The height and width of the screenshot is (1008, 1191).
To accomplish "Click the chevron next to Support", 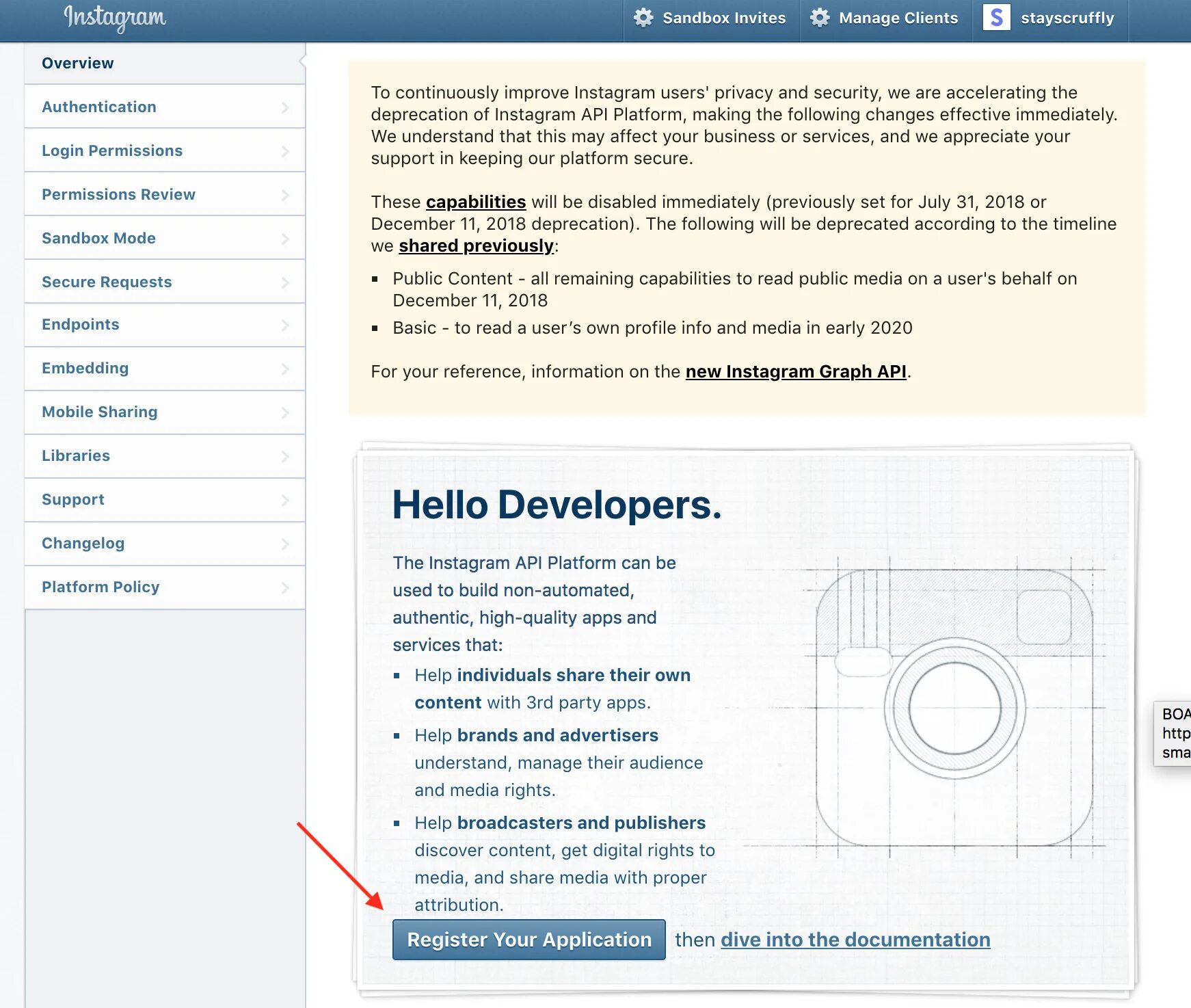I will [x=285, y=501].
